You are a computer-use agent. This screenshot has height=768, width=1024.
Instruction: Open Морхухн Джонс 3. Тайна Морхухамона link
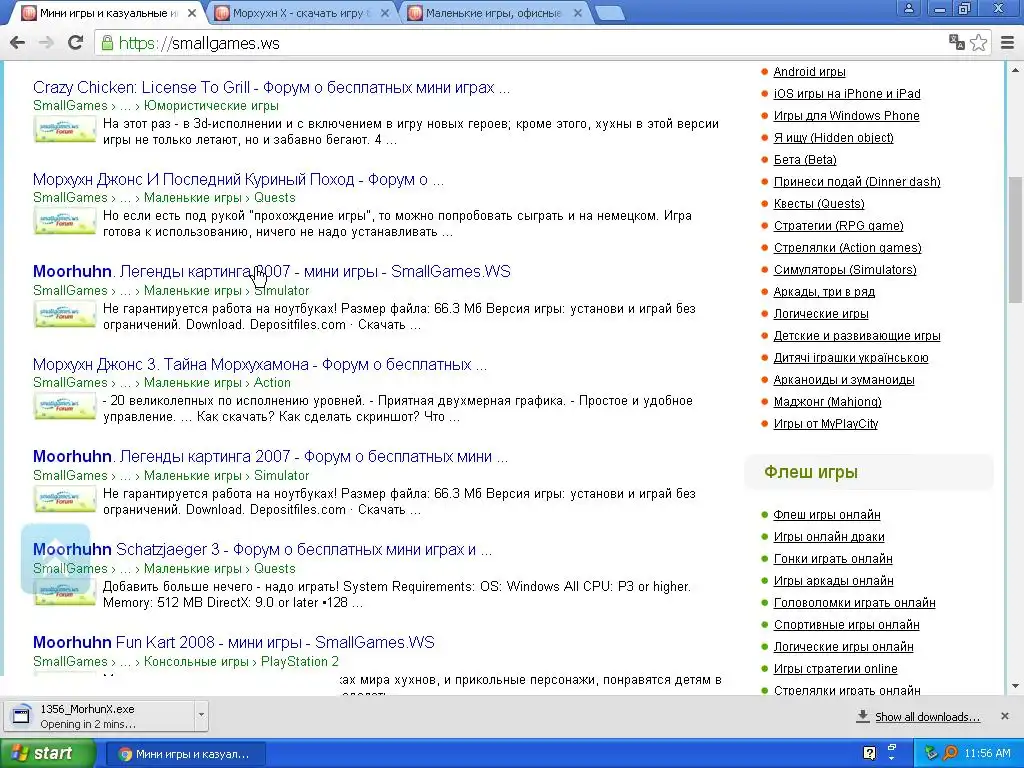[x=259, y=364]
